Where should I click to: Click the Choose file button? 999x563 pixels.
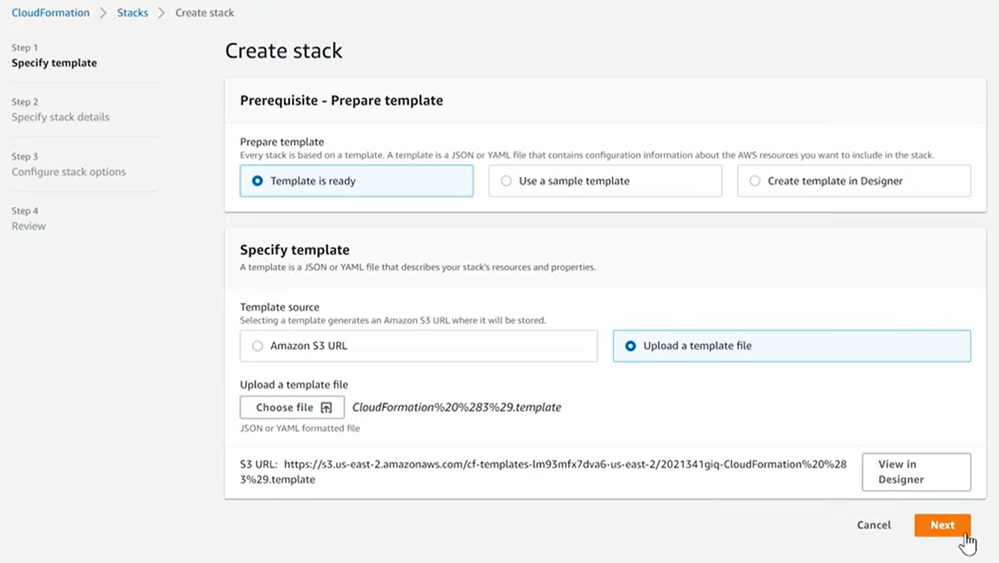tap(292, 408)
